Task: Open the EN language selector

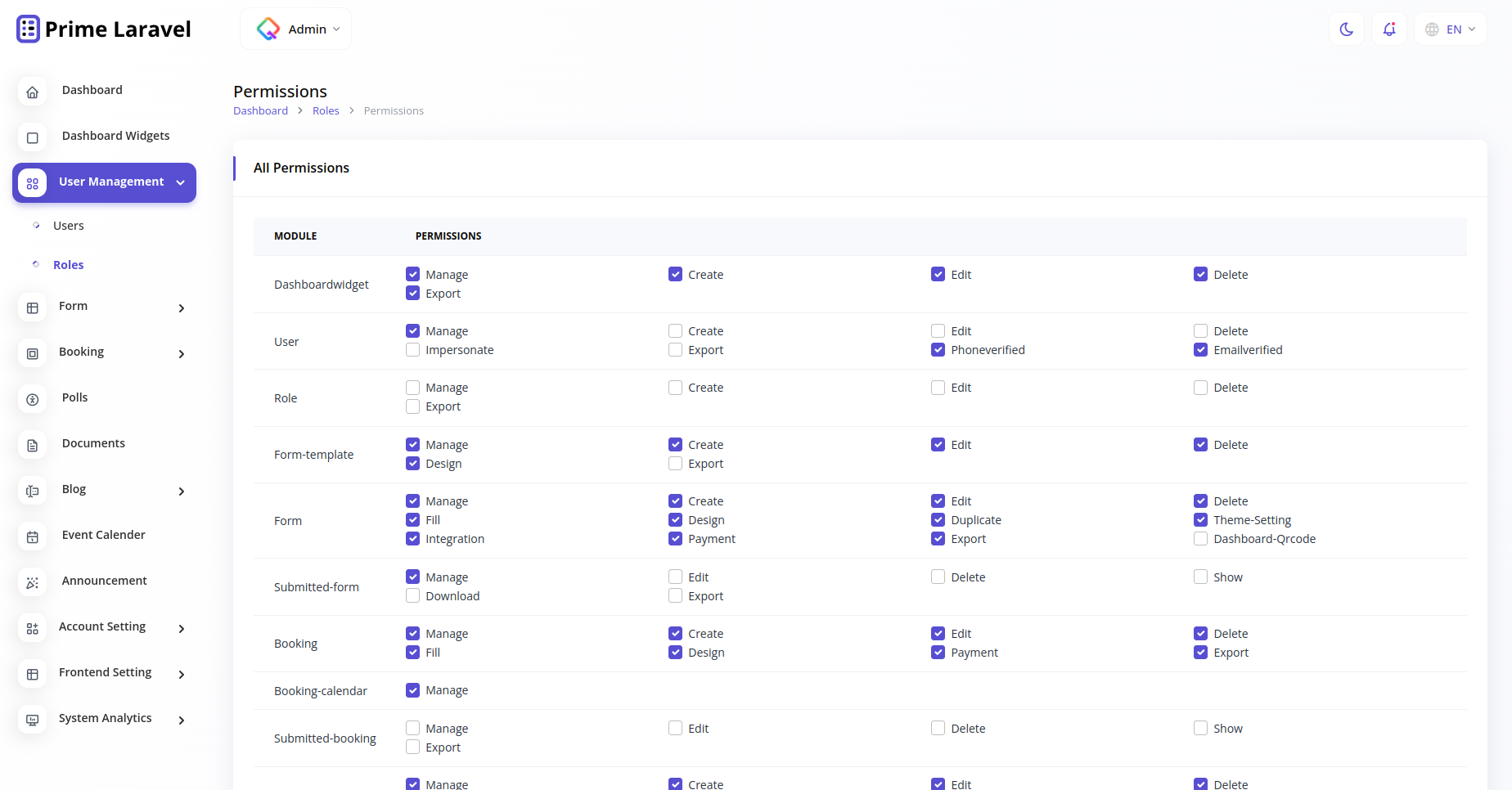Action: 1450,29
